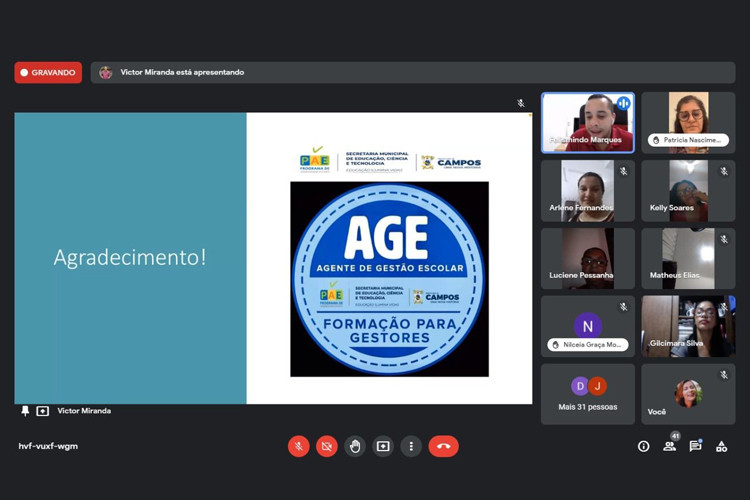Click the pin icon beside Victor Miranda
The height and width of the screenshot is (500, 750).
tap(25, 411)
